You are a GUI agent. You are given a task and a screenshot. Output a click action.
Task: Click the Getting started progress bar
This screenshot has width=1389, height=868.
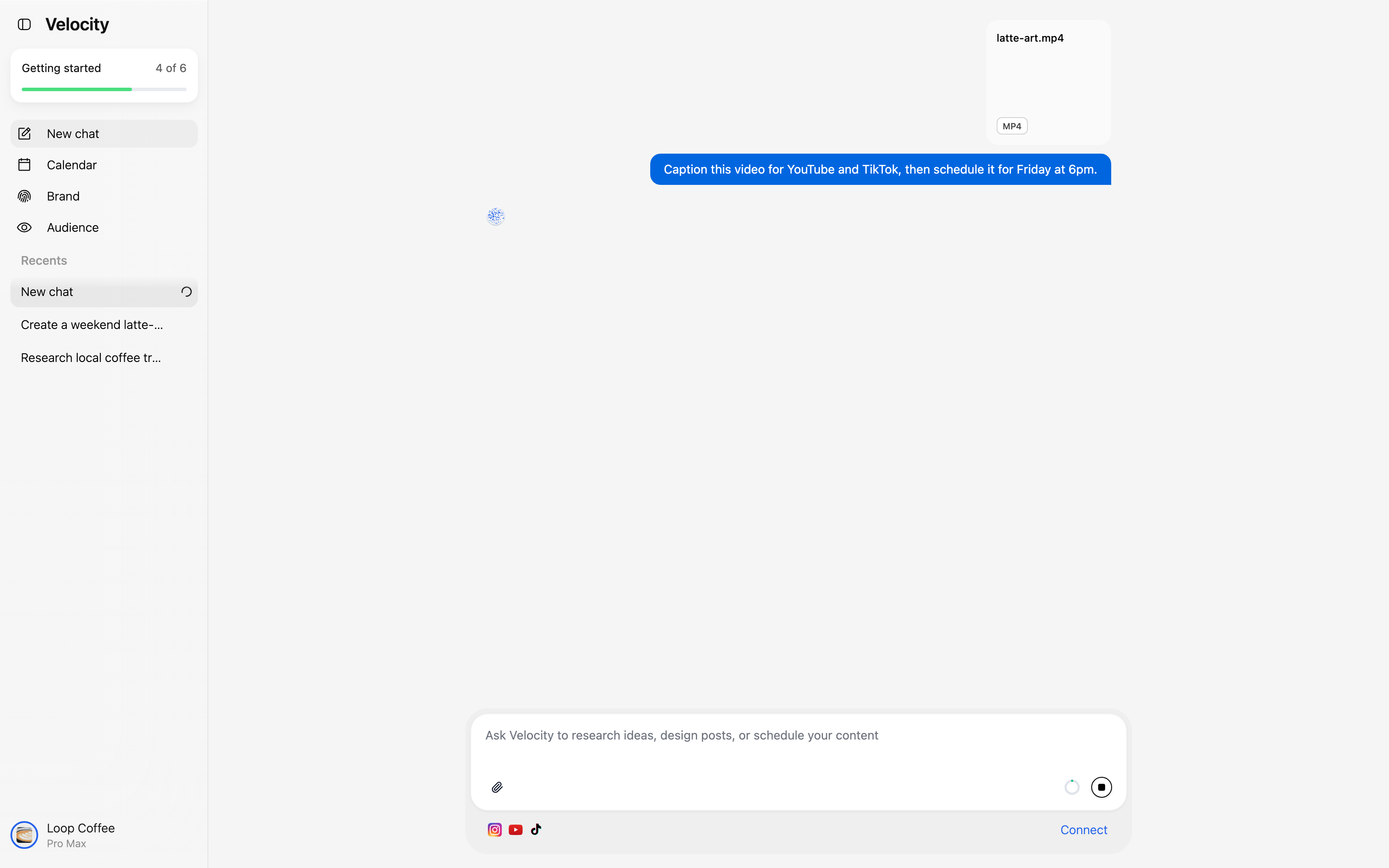point(104,89)
